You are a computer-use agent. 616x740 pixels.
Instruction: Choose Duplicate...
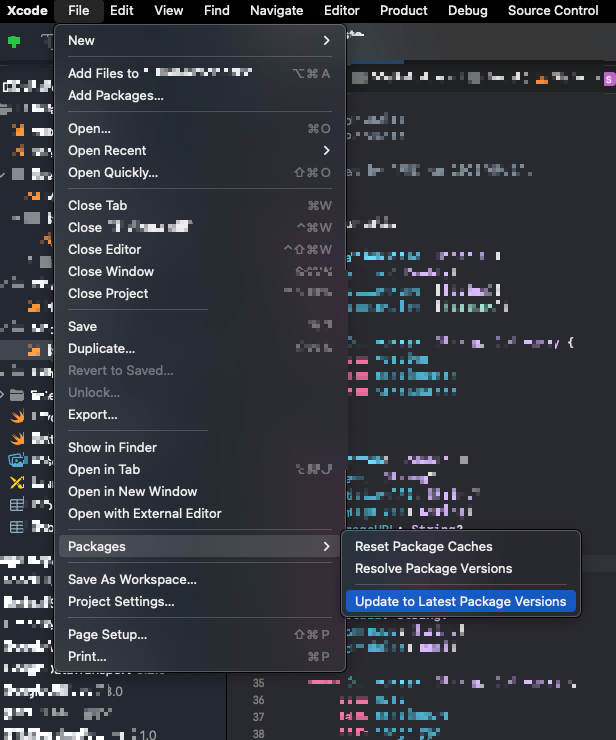[x=200, y=348]
